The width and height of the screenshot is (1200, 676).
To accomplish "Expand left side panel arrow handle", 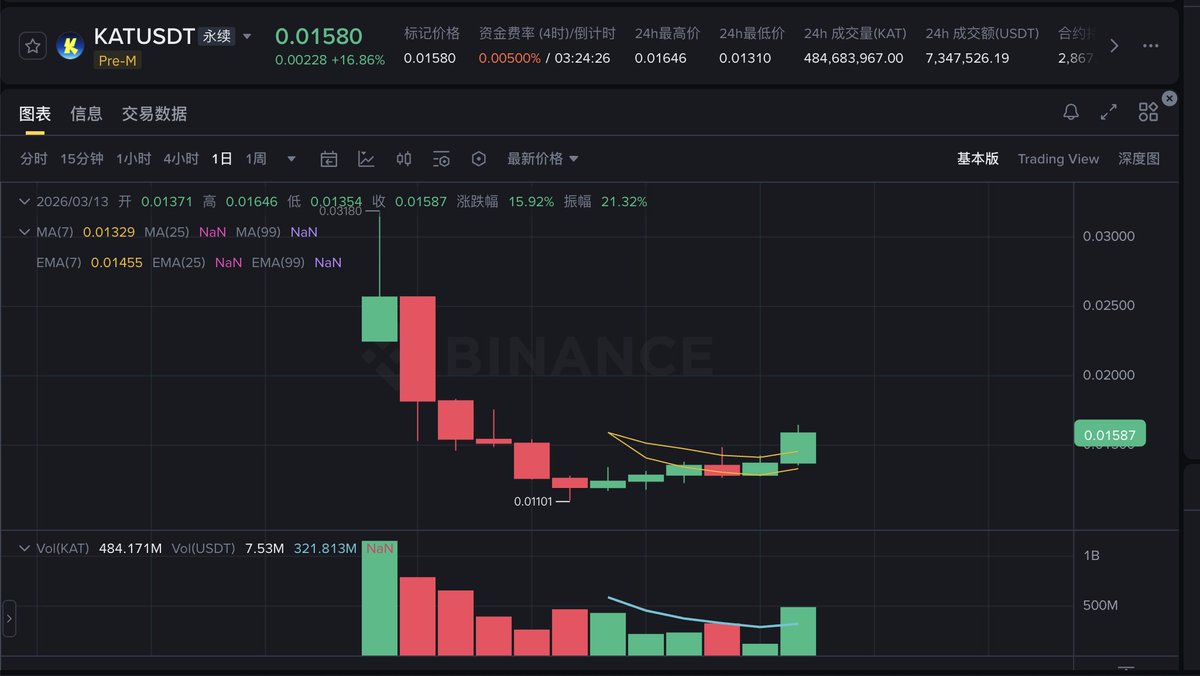I will point(9,619).
